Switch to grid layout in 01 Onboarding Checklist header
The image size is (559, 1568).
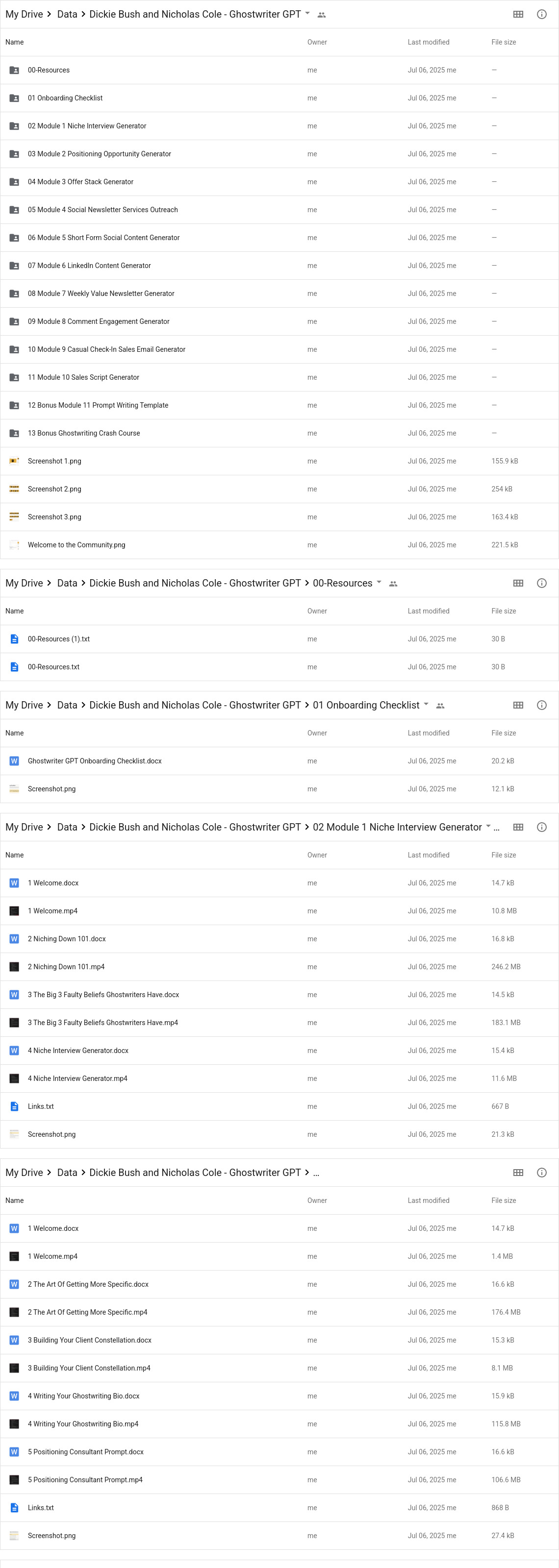click(x=518, y=705)
